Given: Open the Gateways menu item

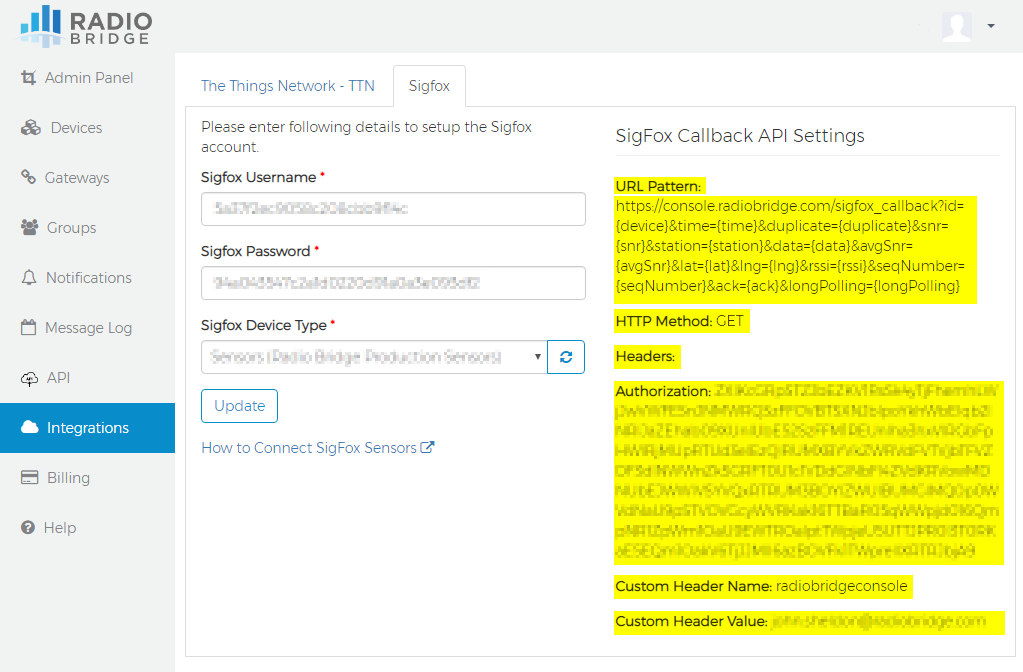Looking at the screenshot, I should click(87, 177).
